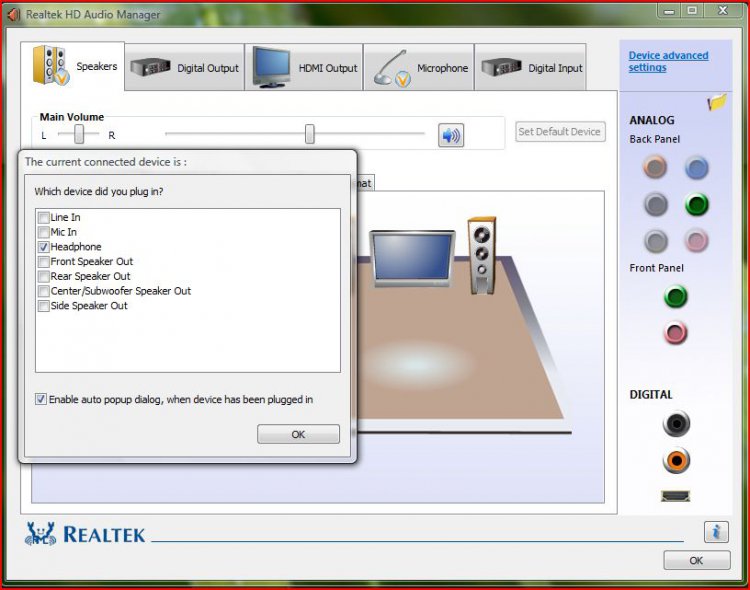This screenshot has height=590, width=750.
Task: Open Device advanced settings link
Action: click(x=668, y=61)
